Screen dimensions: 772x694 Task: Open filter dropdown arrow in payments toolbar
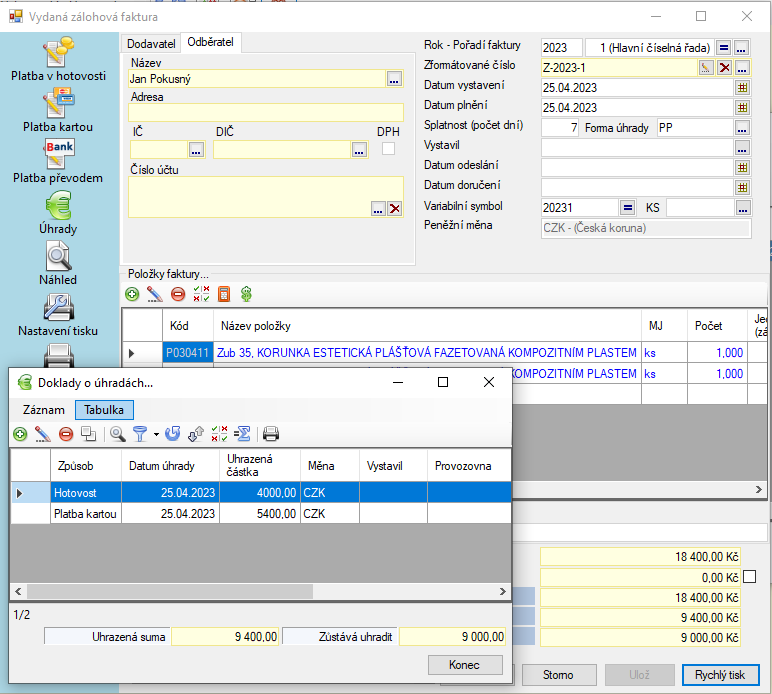tap(156, 435)
